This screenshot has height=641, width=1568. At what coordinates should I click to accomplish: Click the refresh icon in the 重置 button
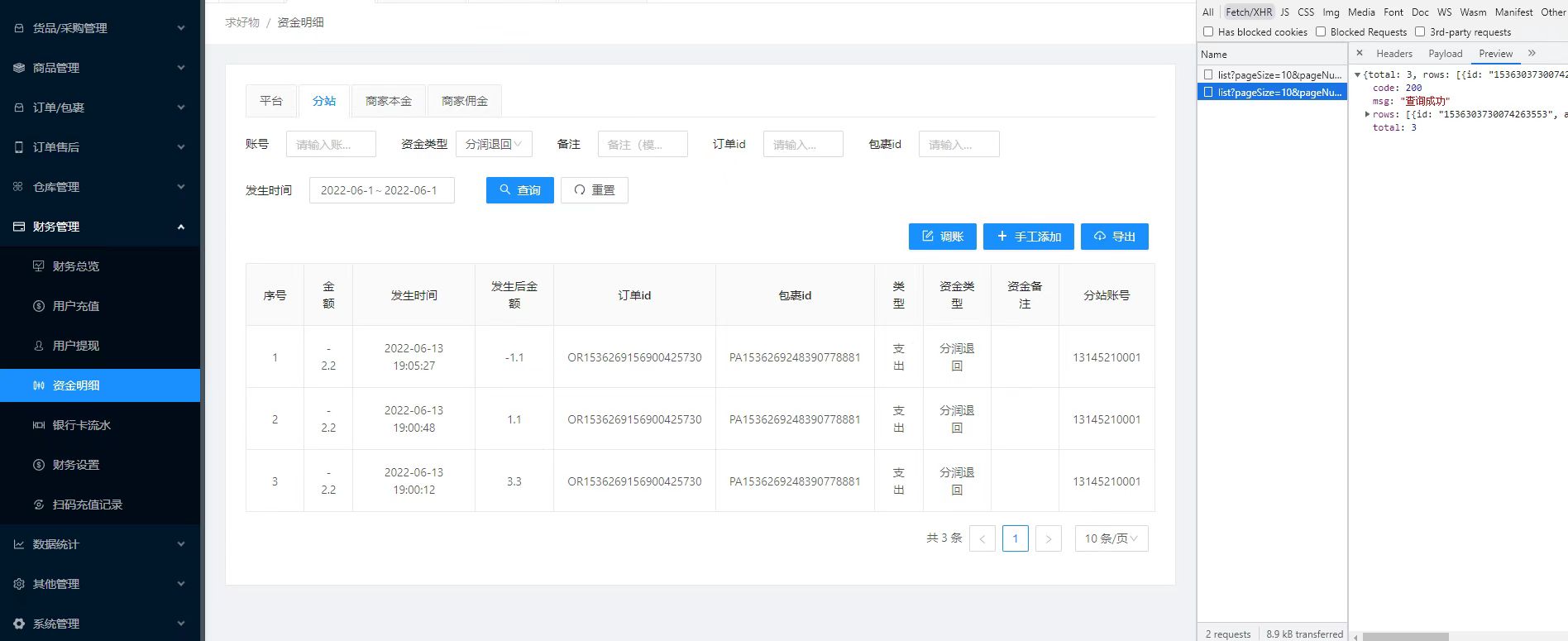pos(580,189)
